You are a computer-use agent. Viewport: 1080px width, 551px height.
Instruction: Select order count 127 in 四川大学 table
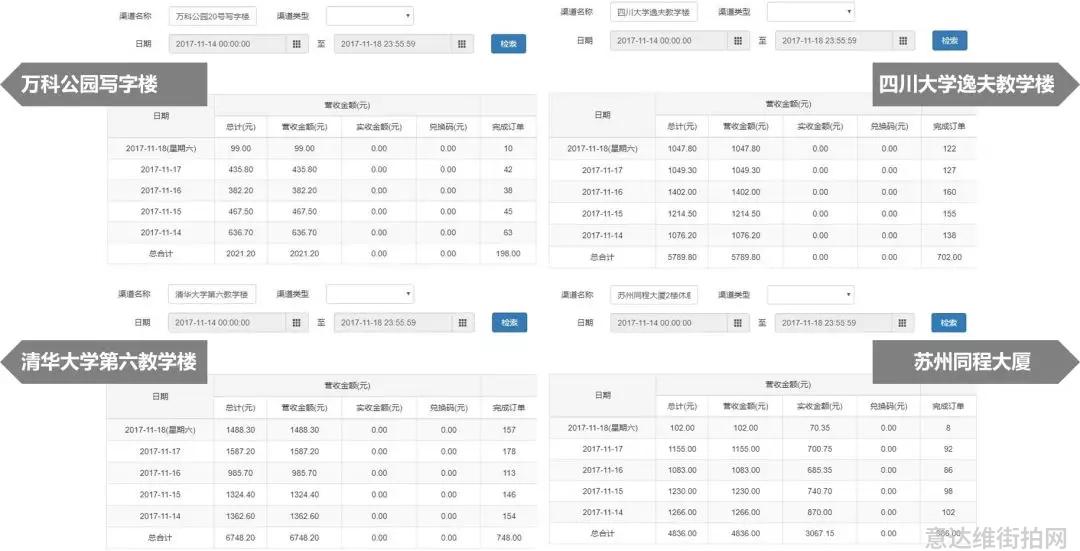pos(949,170)
